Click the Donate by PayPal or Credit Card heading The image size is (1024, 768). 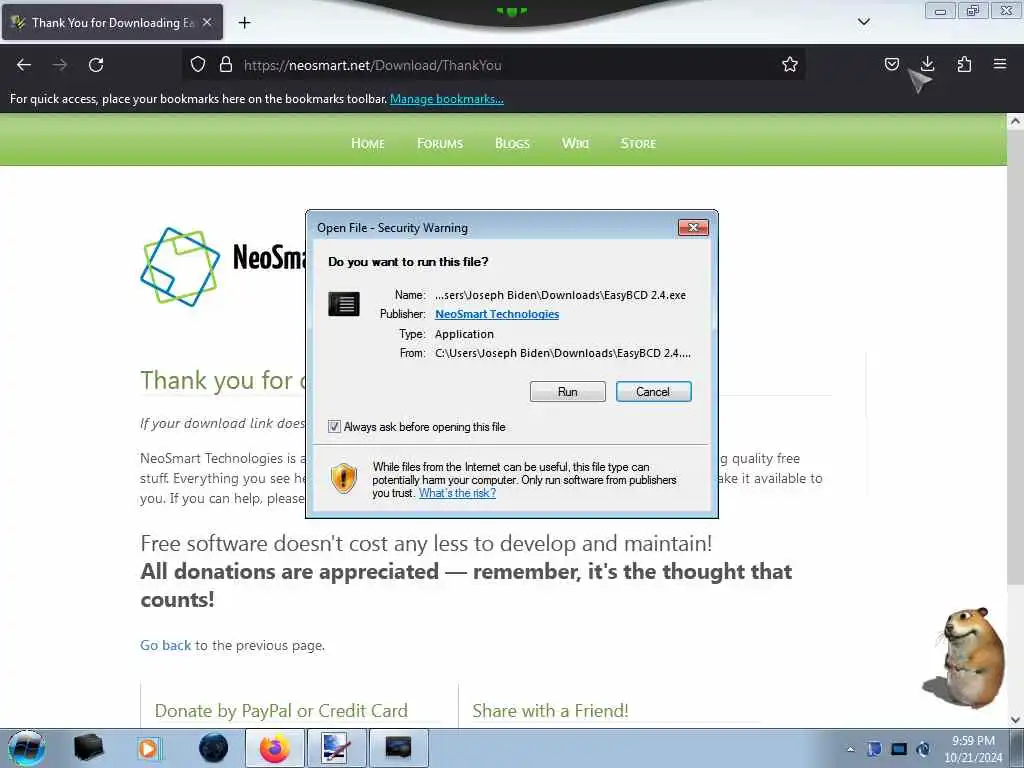[281, 711]
